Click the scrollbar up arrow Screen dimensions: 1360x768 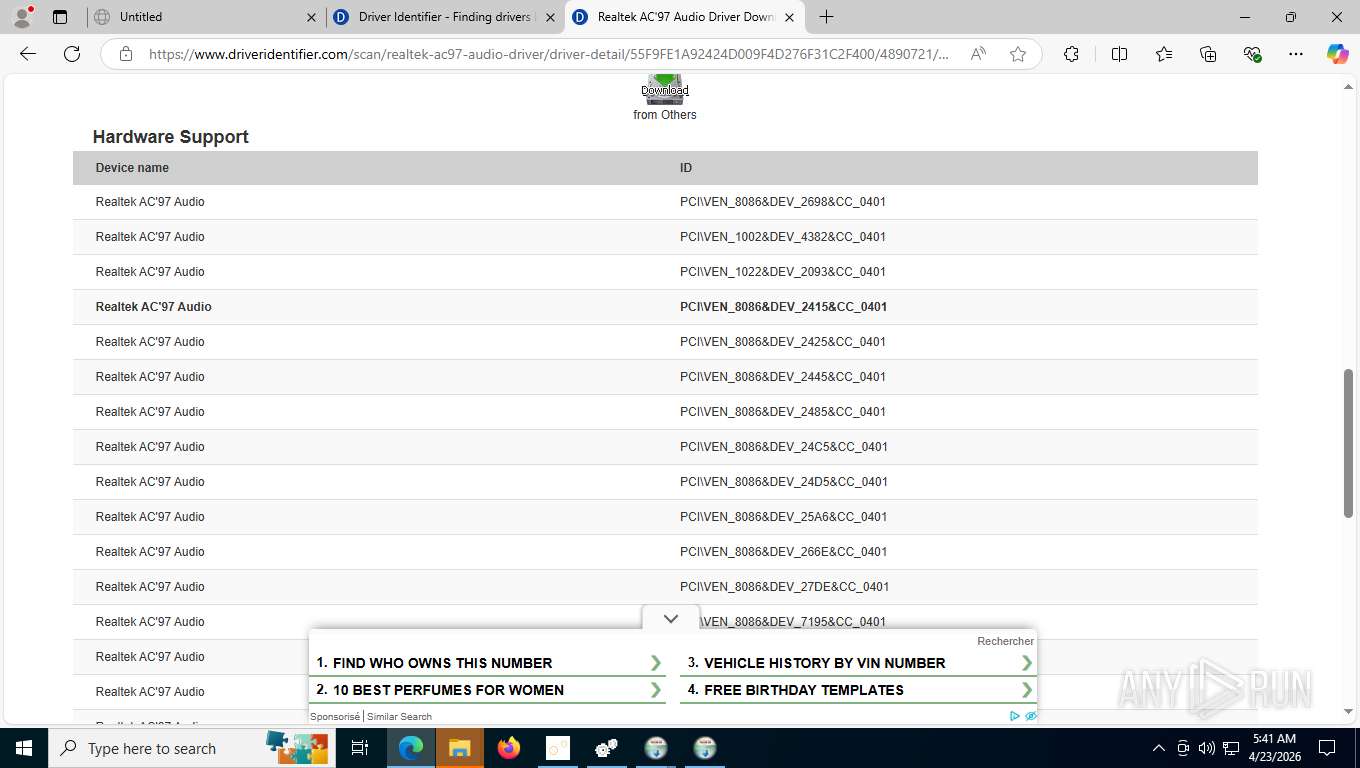[x=1348, y=86]
